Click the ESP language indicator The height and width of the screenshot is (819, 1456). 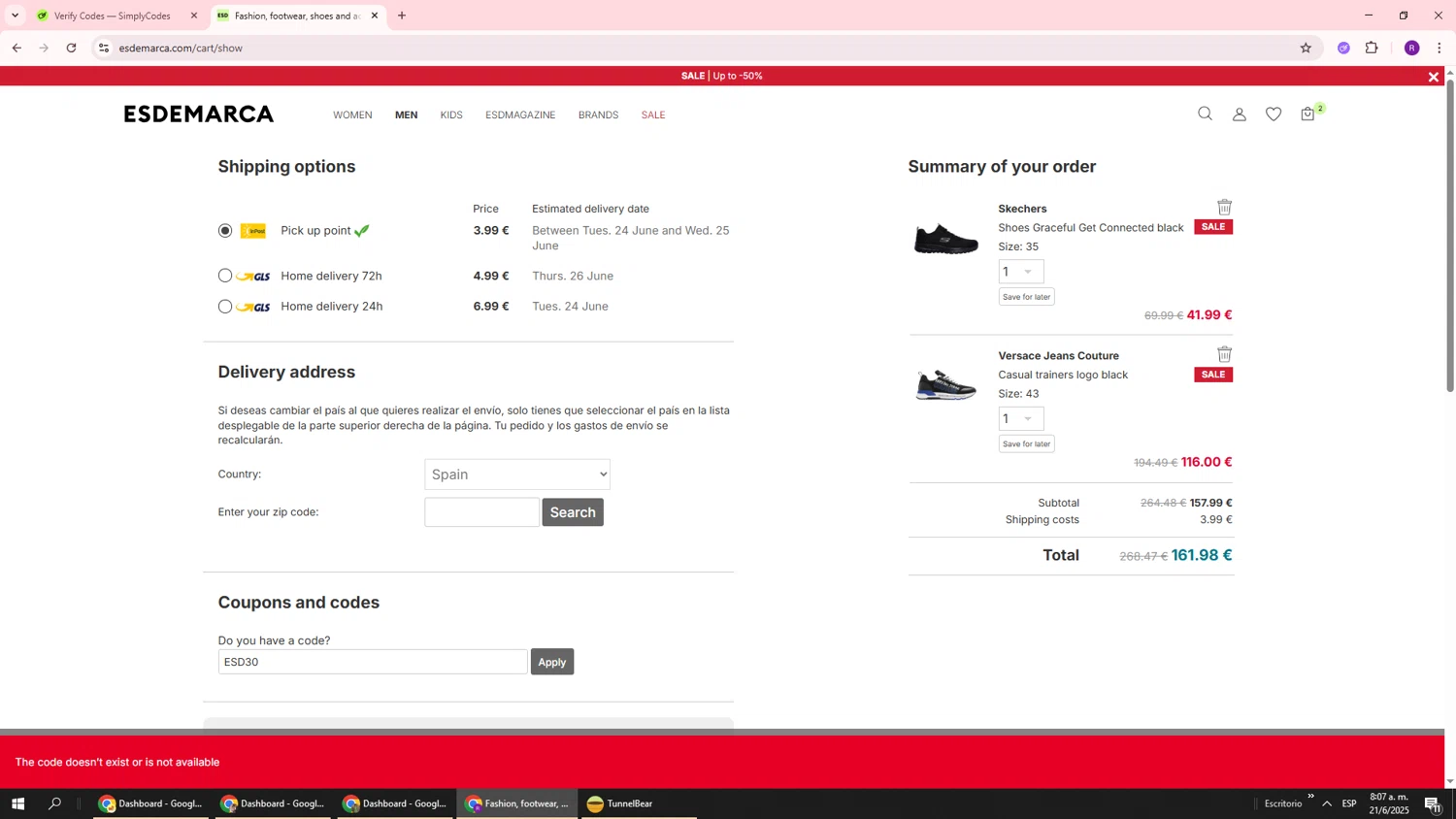(x=1349, y=803)
